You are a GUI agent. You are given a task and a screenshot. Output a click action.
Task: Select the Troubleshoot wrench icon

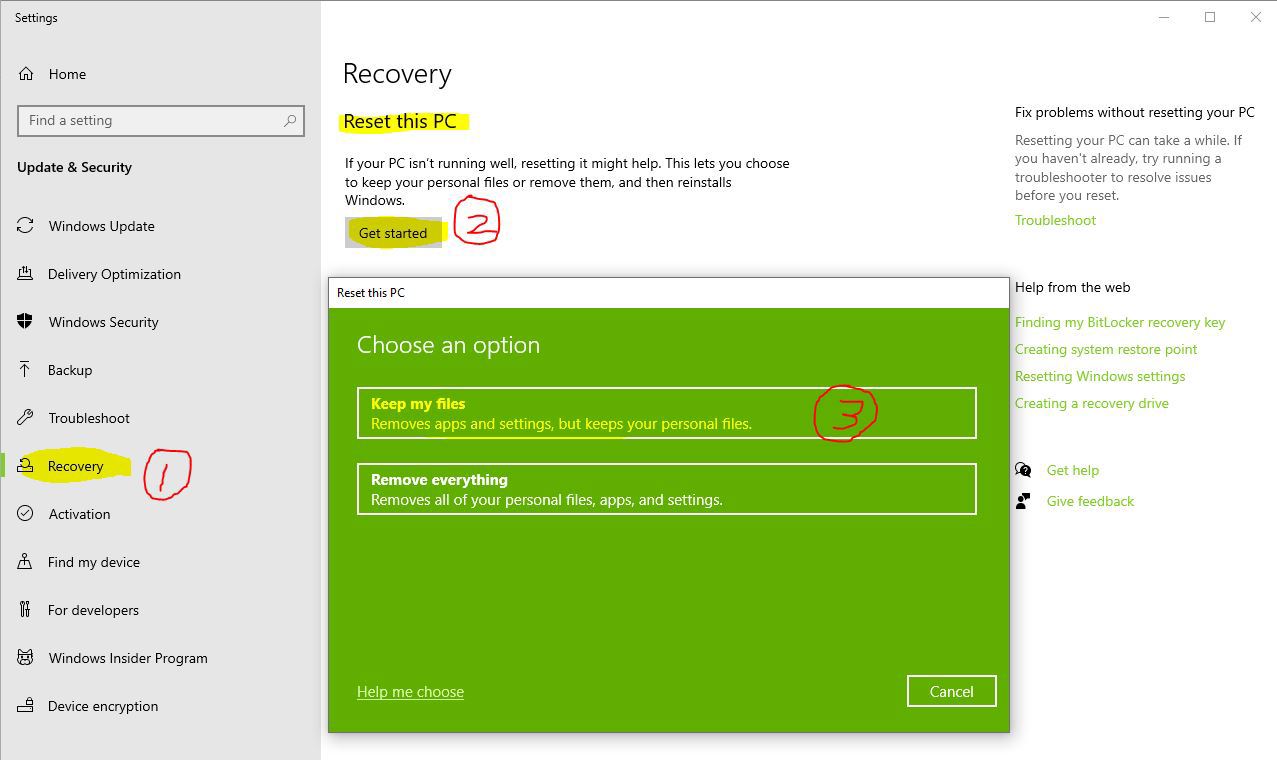[x=25, y=418]
